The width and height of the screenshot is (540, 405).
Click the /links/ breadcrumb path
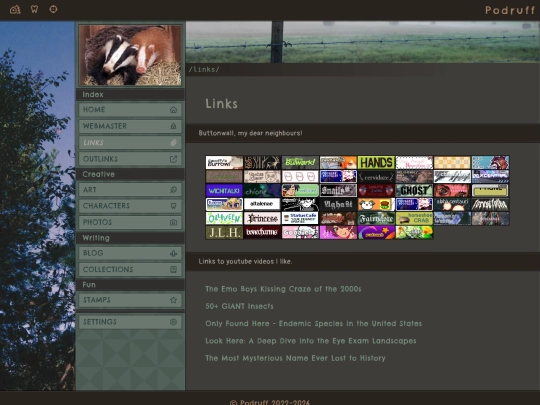point(204,69)
